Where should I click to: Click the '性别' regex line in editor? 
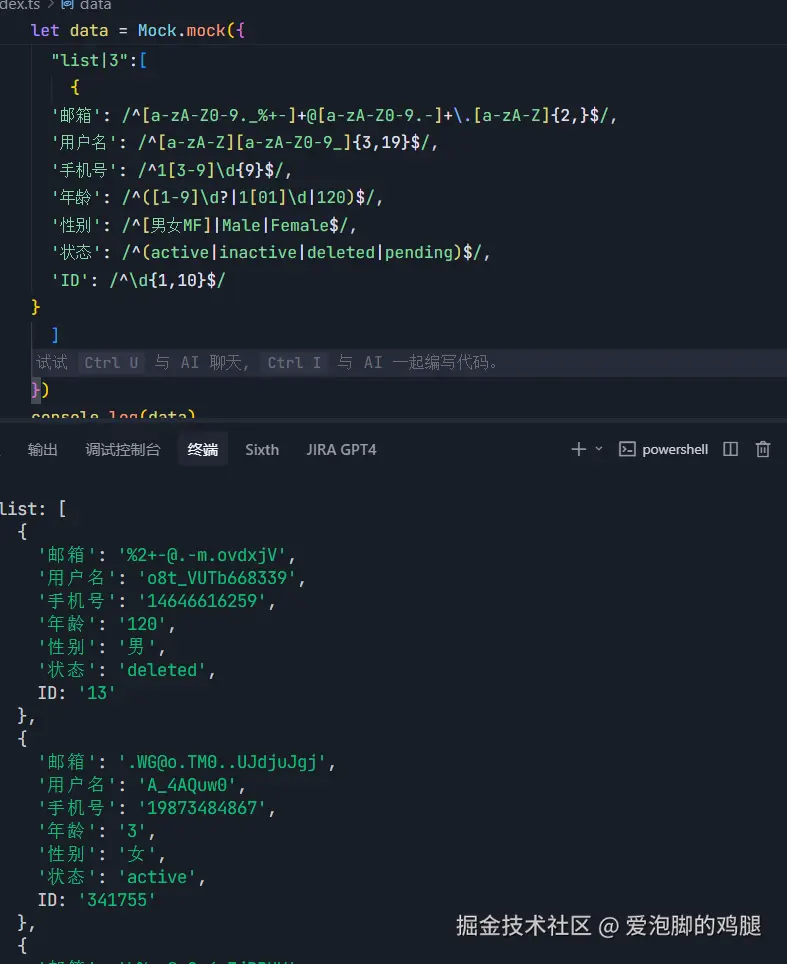(x=204, y=225)
